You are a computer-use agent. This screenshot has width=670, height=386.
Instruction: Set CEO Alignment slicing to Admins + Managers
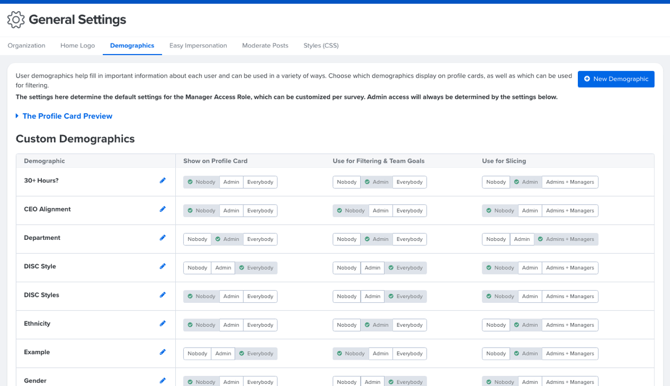tap(570, 211)
